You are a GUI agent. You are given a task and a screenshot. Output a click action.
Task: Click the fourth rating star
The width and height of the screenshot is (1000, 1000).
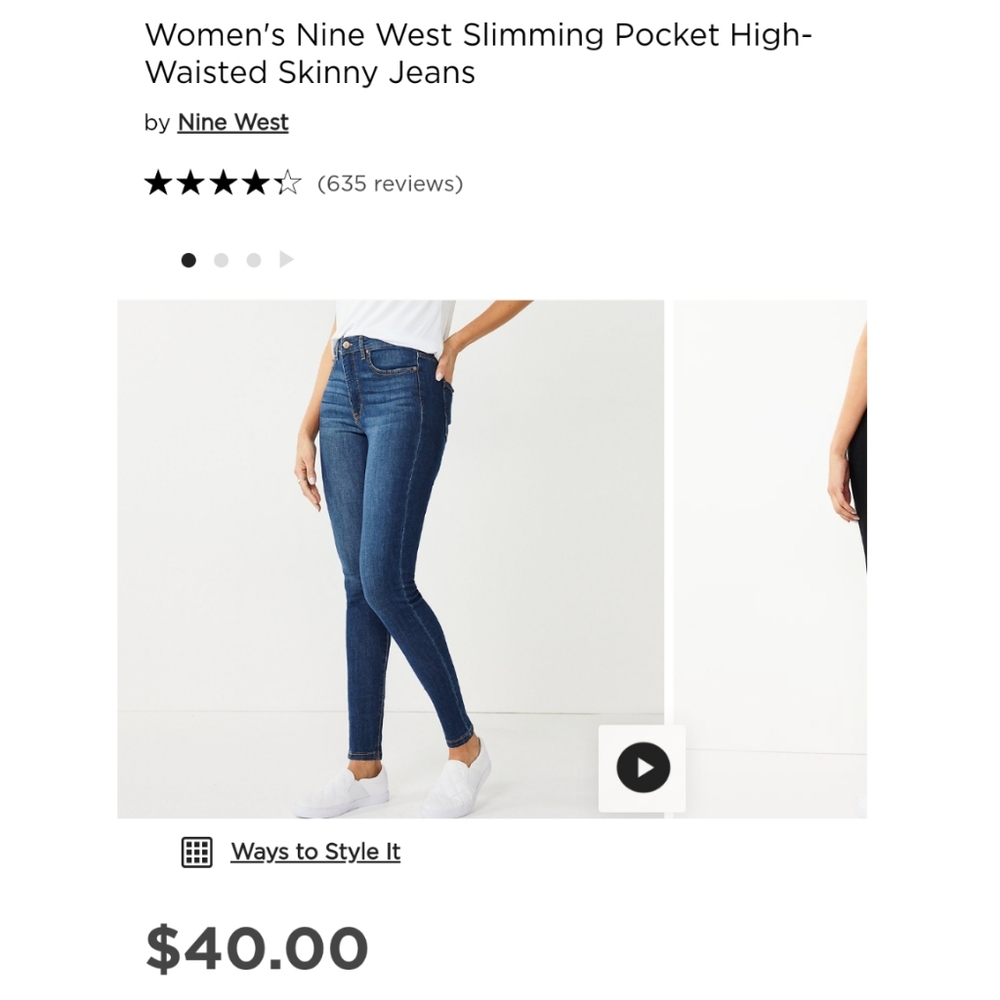[257, 182]
